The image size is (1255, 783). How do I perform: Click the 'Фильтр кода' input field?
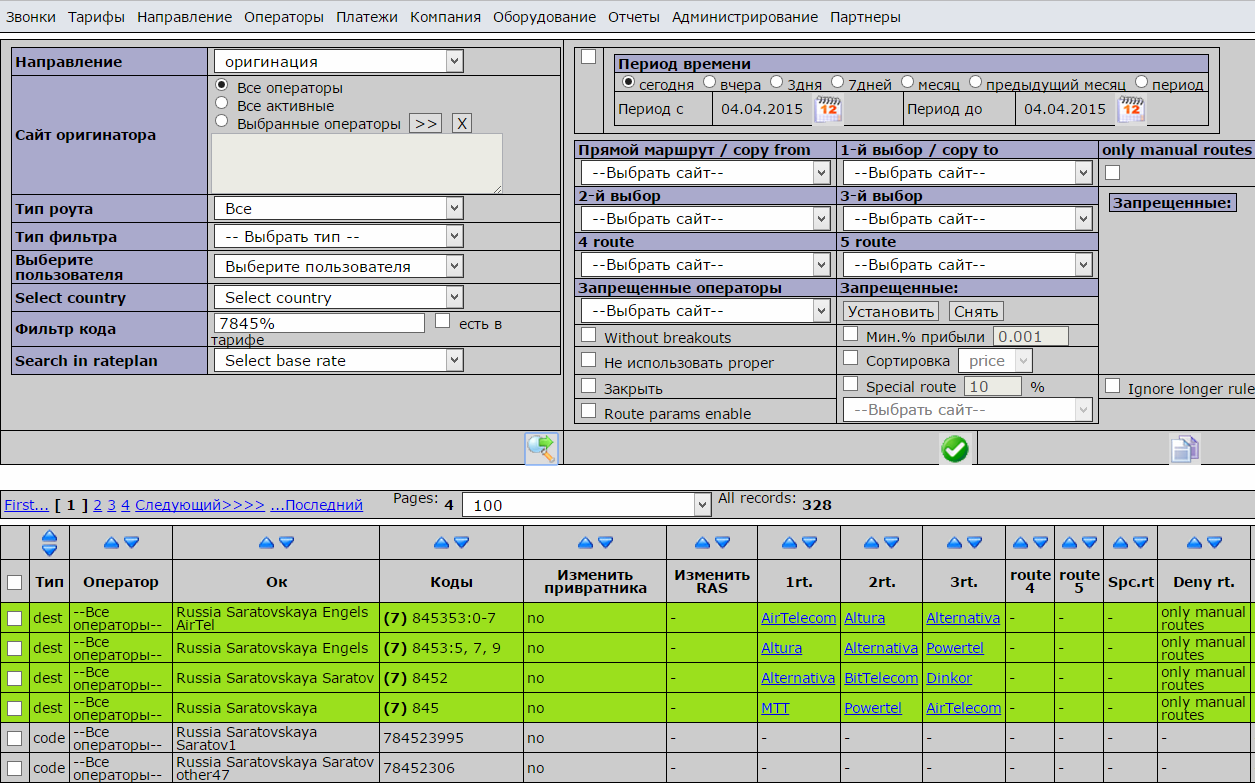click(319, 323)
